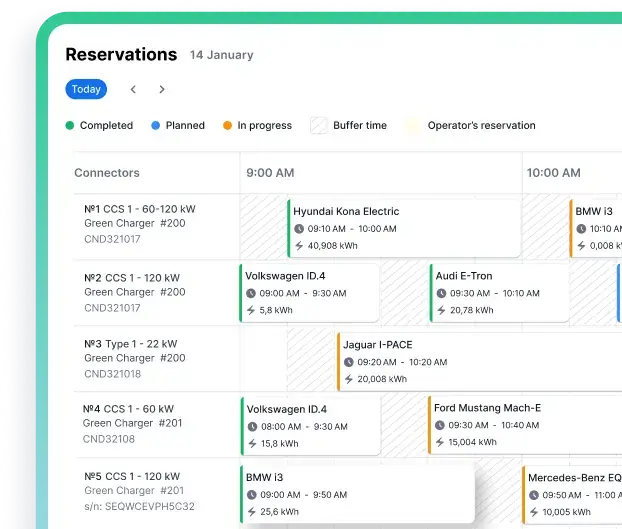This screenshot has width=622, height=529.
Task: Click clock icon in BMW i3 10:10 card
Action: click(581, 229)
